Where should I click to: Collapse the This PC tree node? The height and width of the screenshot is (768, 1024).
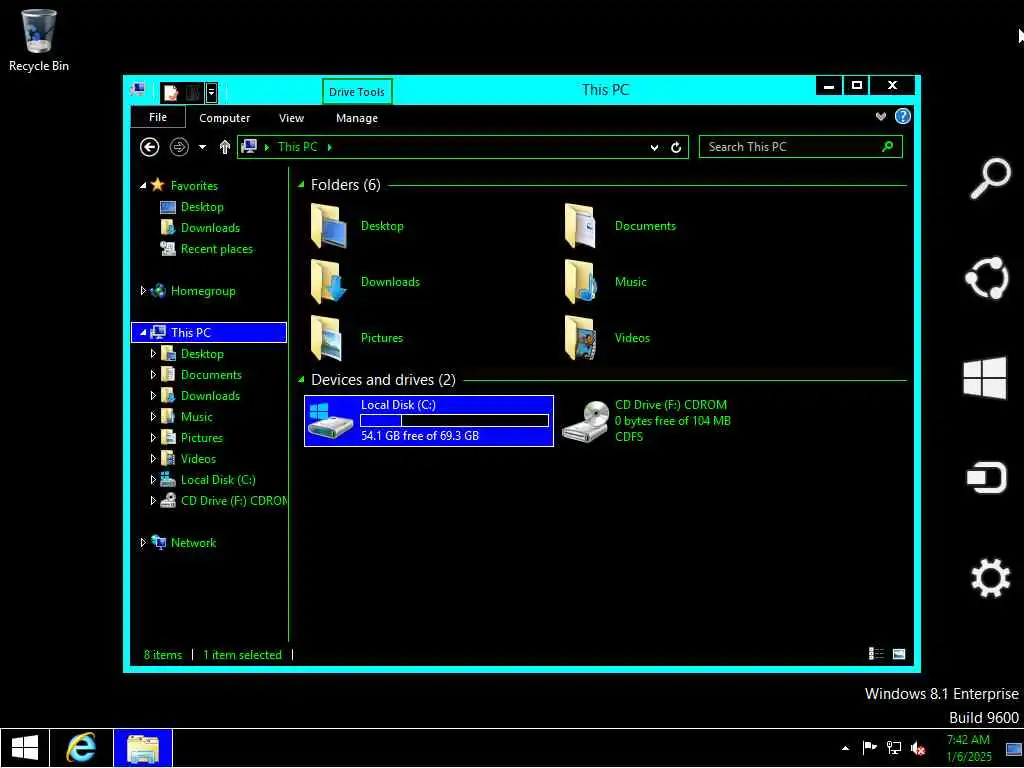click(x=143, y=332)
